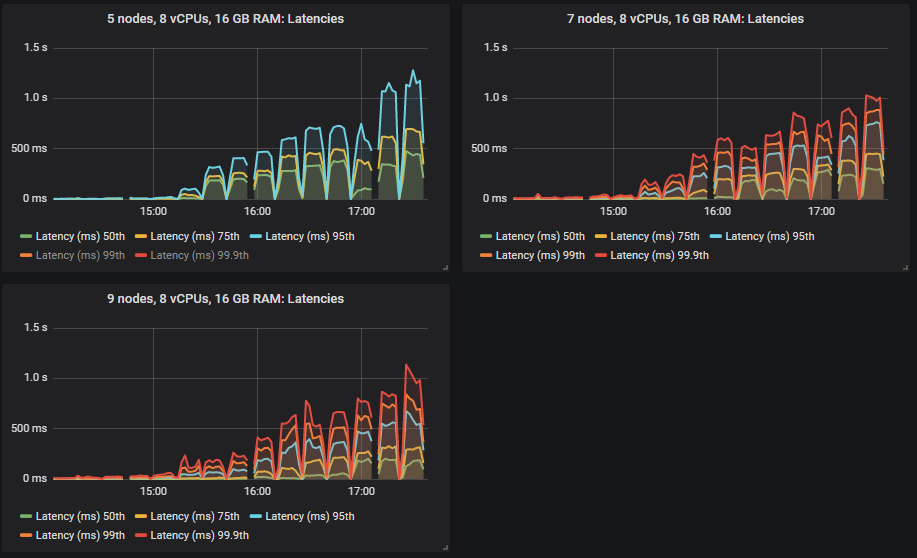
Task: Hide the 99th latency series in 9 nodes legend
Action: (80, 535)
